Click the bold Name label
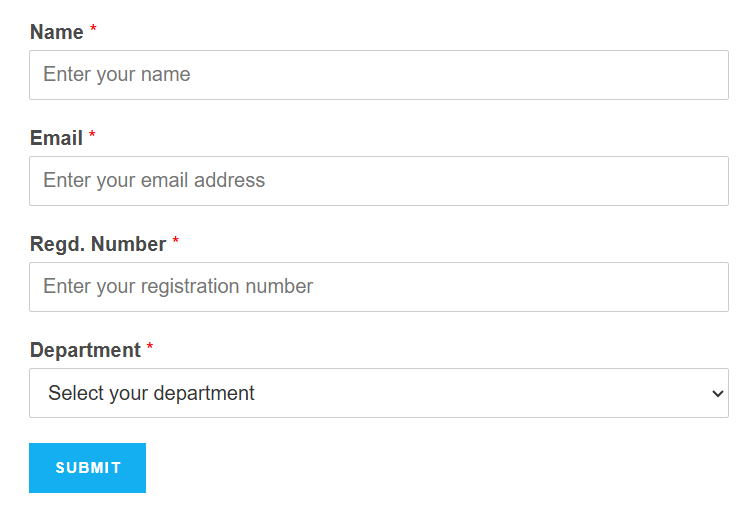The width and height of the screenshot is (754, 514). click(x=57, y=32)
